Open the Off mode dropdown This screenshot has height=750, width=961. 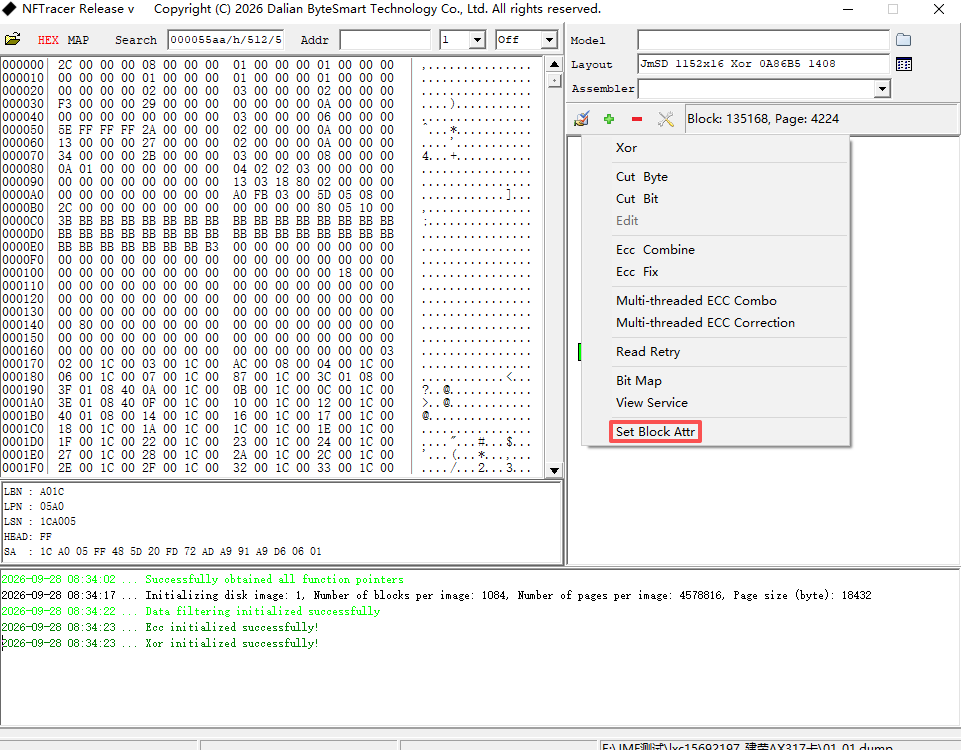tap(549, 40)
